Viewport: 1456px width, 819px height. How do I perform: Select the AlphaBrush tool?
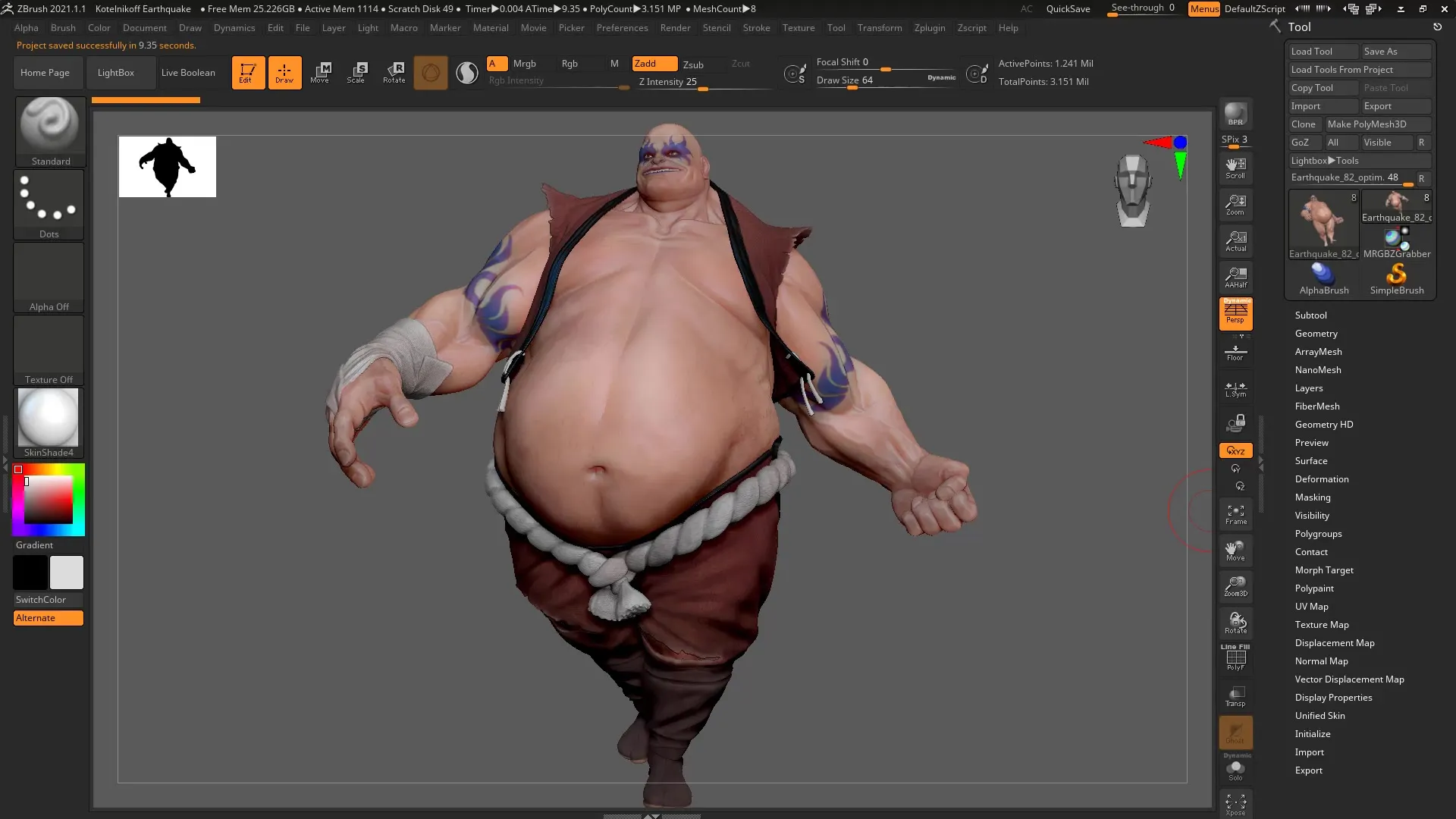1324,278
